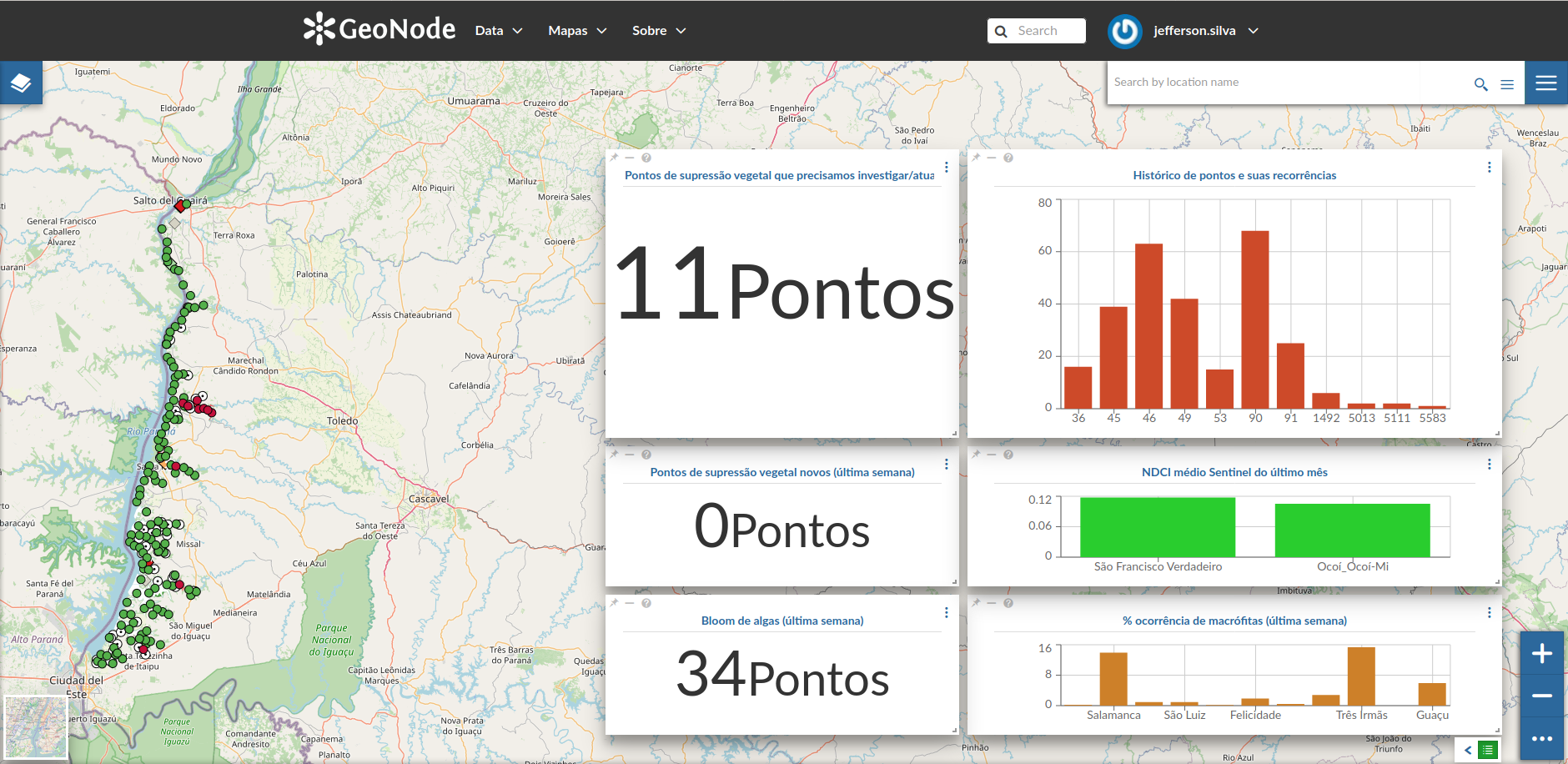
Task: Toggle the green widgets list button
Action: (x=1488, y=750)
